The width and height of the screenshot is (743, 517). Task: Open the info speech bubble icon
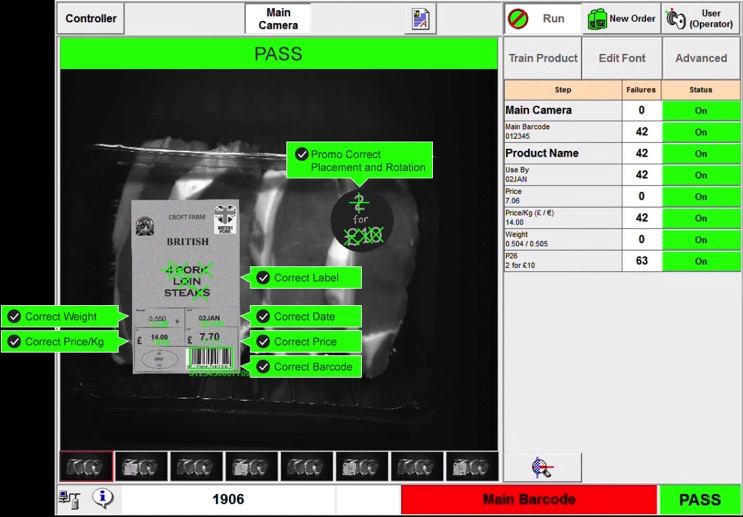coord(103,498)
